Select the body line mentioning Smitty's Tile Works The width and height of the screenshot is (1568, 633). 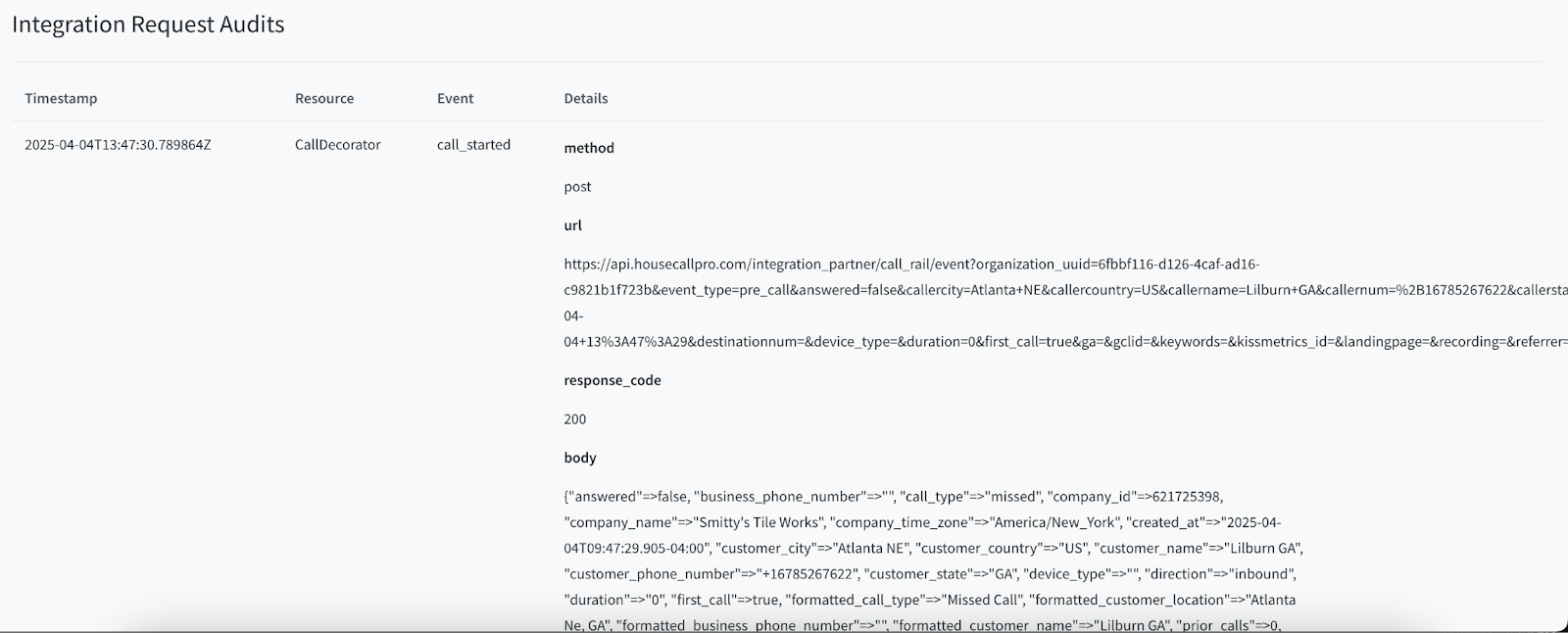(922, 522)
